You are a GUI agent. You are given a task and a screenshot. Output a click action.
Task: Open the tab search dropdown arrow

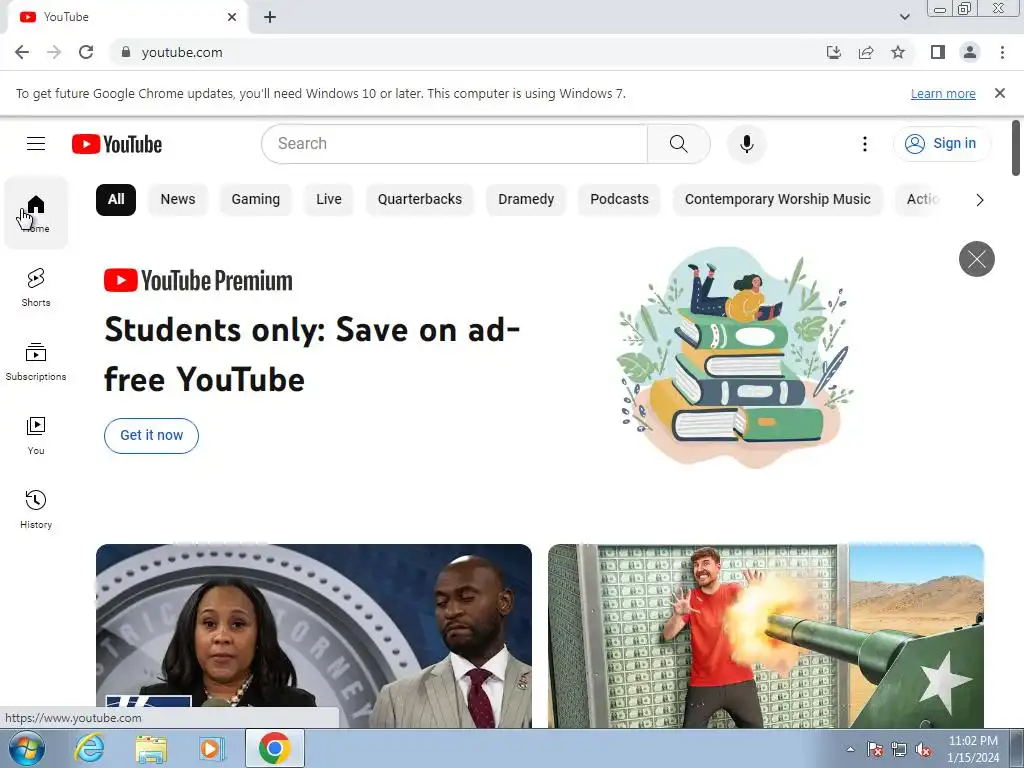point(904,17)
